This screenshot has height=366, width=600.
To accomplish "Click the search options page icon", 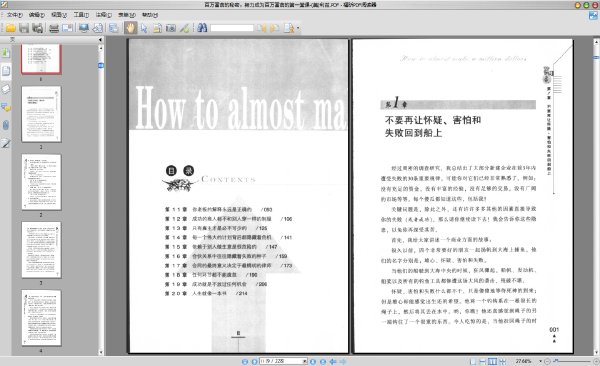I will (289, 28).
